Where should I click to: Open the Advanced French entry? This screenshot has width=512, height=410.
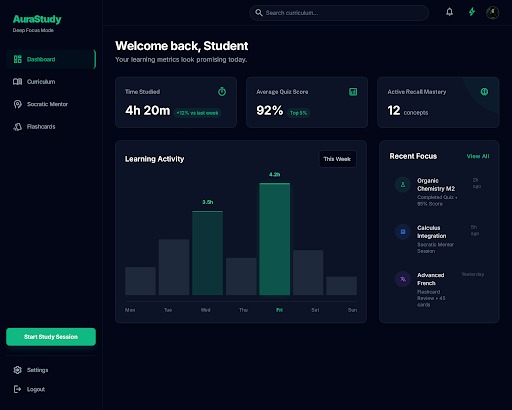point(439,289)
